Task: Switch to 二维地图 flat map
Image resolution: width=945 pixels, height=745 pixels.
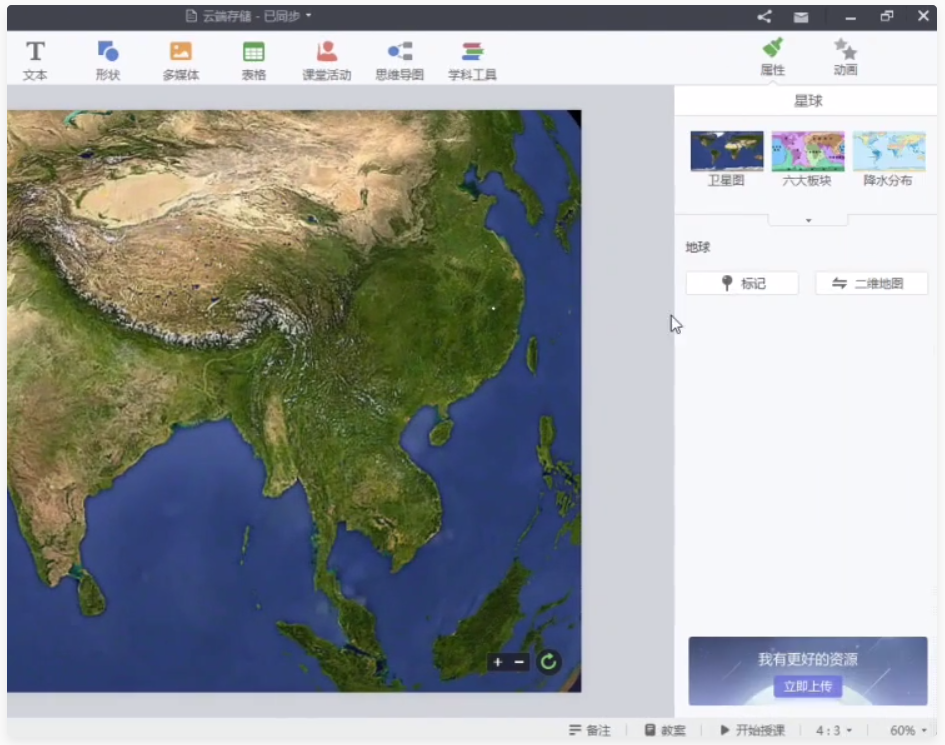Action: pyautogui.click(x=871, y=283)
